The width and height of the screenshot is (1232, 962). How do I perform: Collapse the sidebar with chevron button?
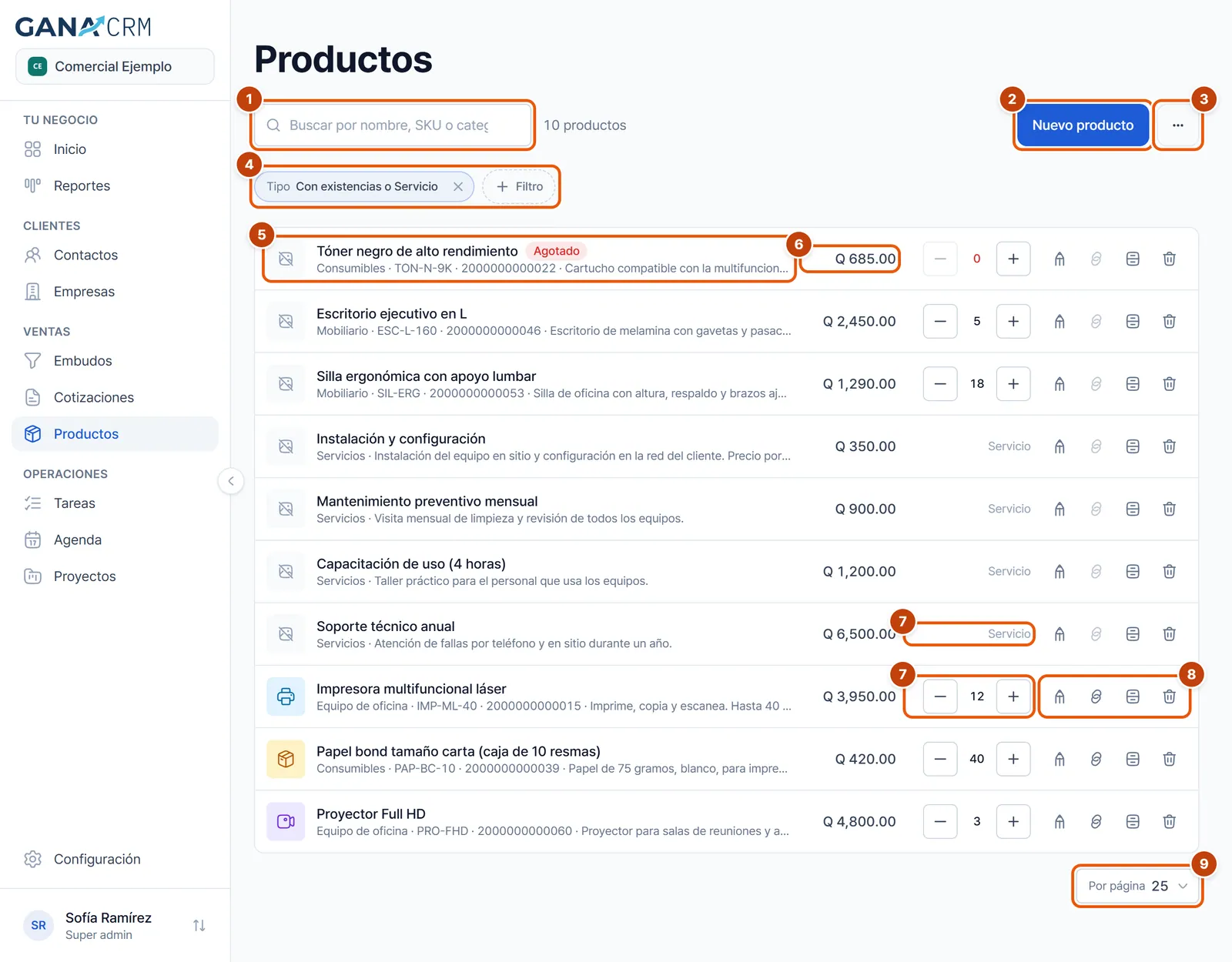coord(230,481)
